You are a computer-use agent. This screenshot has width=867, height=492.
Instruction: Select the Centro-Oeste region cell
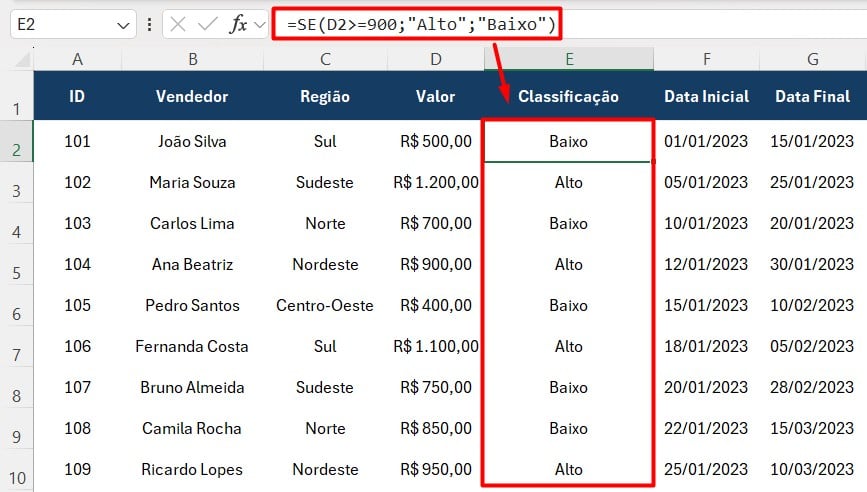[325, 305]
